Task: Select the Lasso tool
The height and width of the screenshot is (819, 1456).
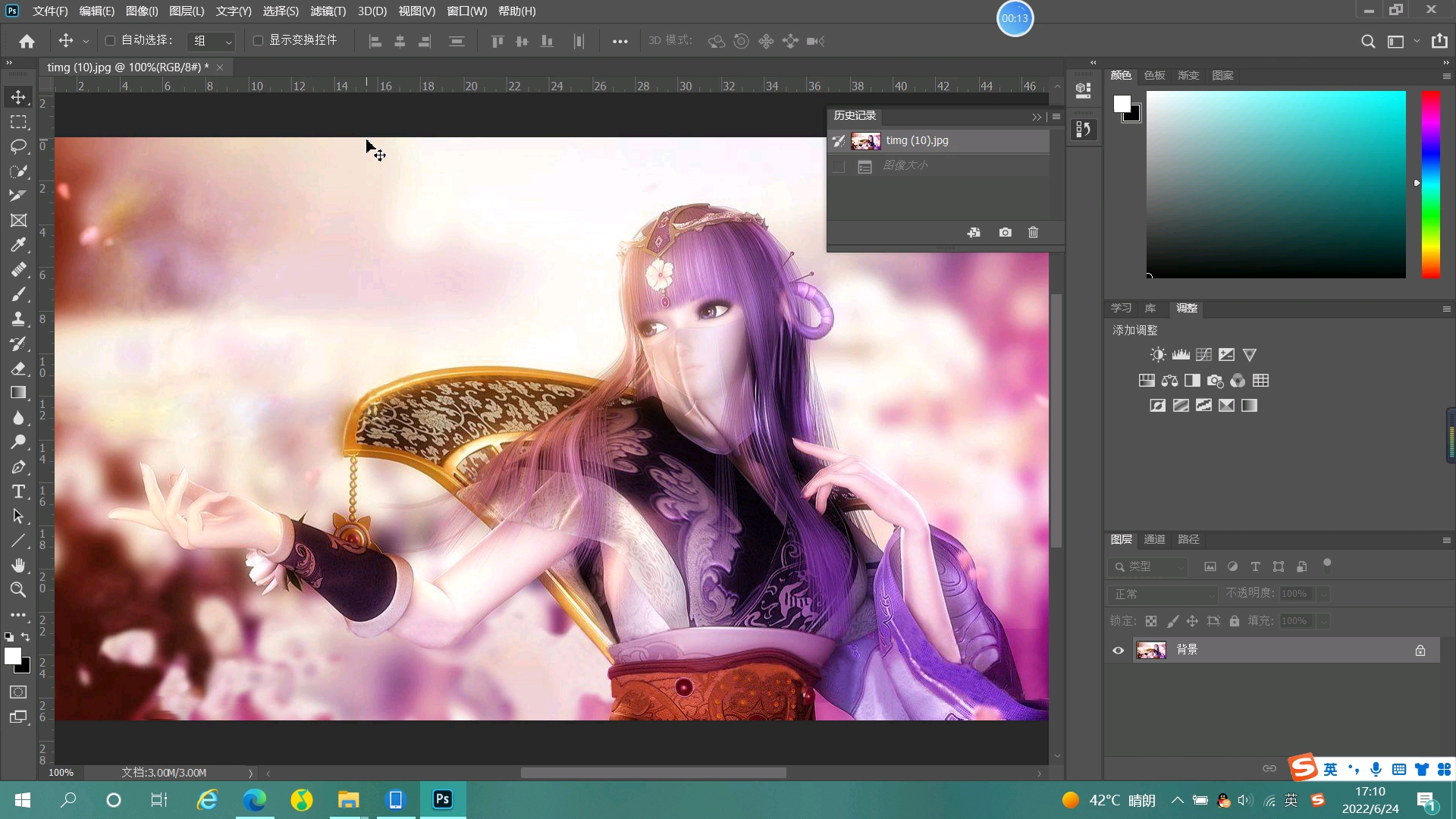Action: 18,146
